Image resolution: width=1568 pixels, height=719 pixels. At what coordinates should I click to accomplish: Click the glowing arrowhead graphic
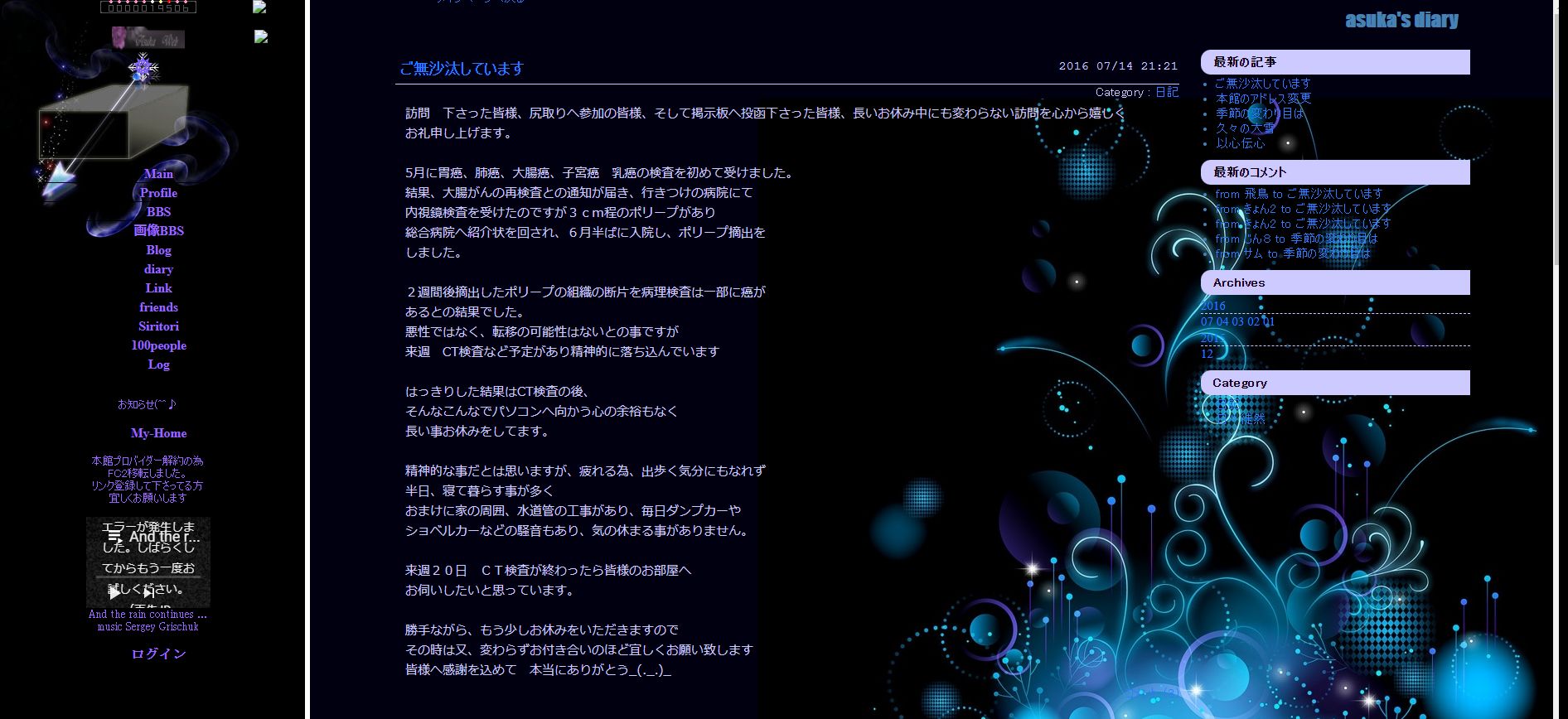point(58,179)
